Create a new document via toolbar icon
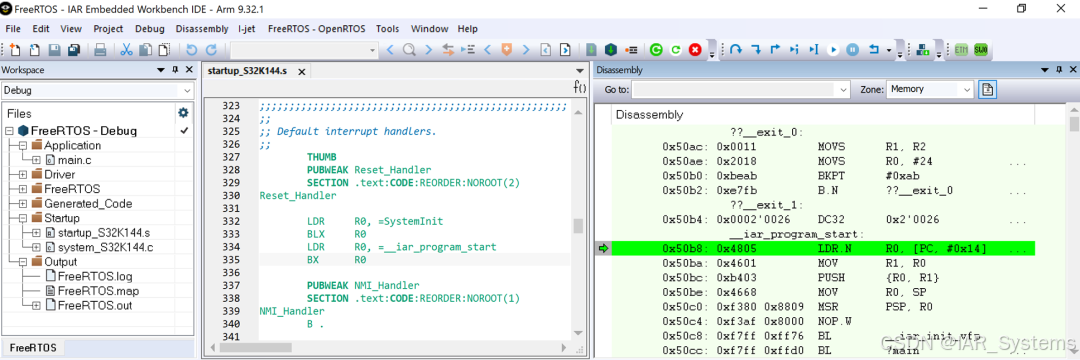1080x360 pixels. (x=15, y=50)
